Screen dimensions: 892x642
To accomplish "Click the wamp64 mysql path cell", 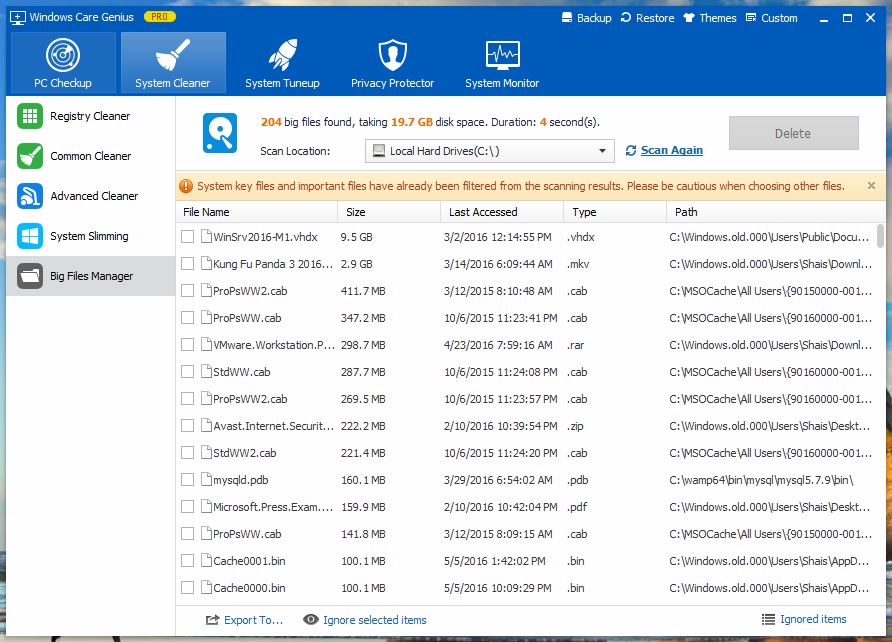I will [761, 479].
